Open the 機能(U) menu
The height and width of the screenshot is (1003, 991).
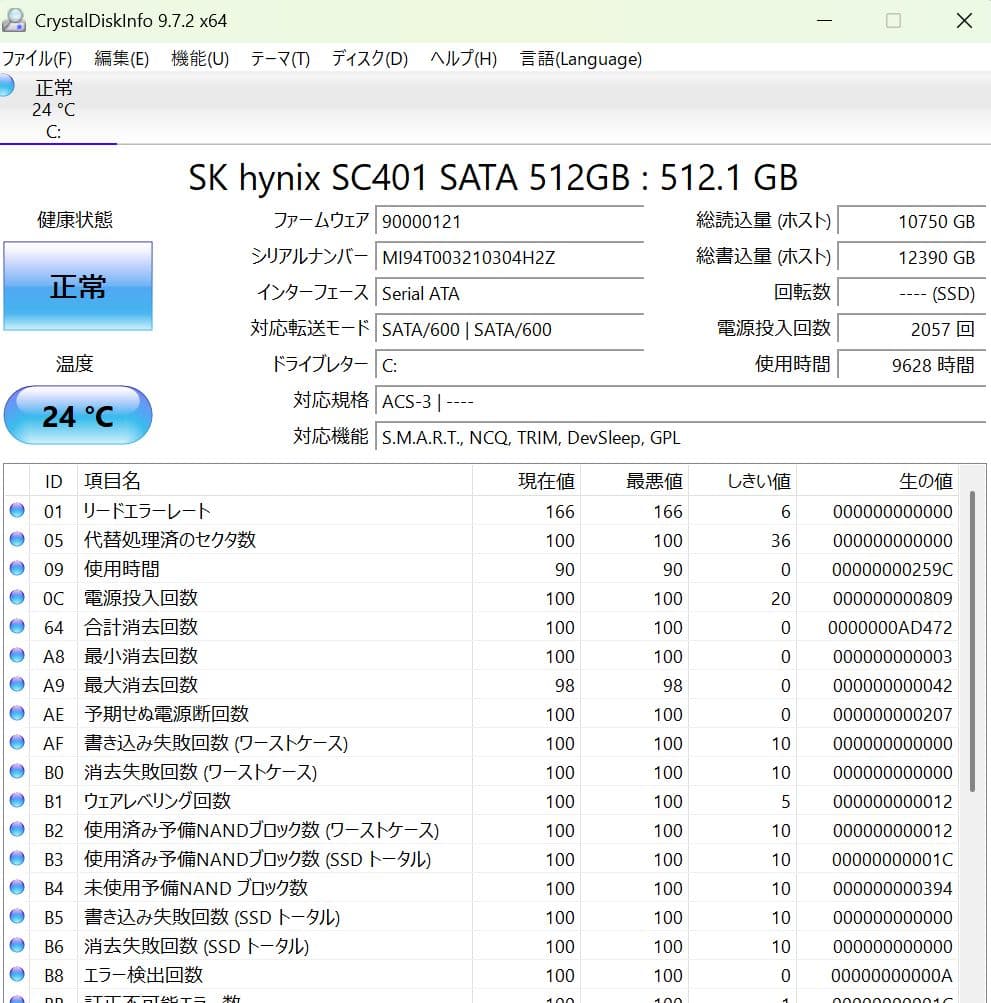[198, 59]
